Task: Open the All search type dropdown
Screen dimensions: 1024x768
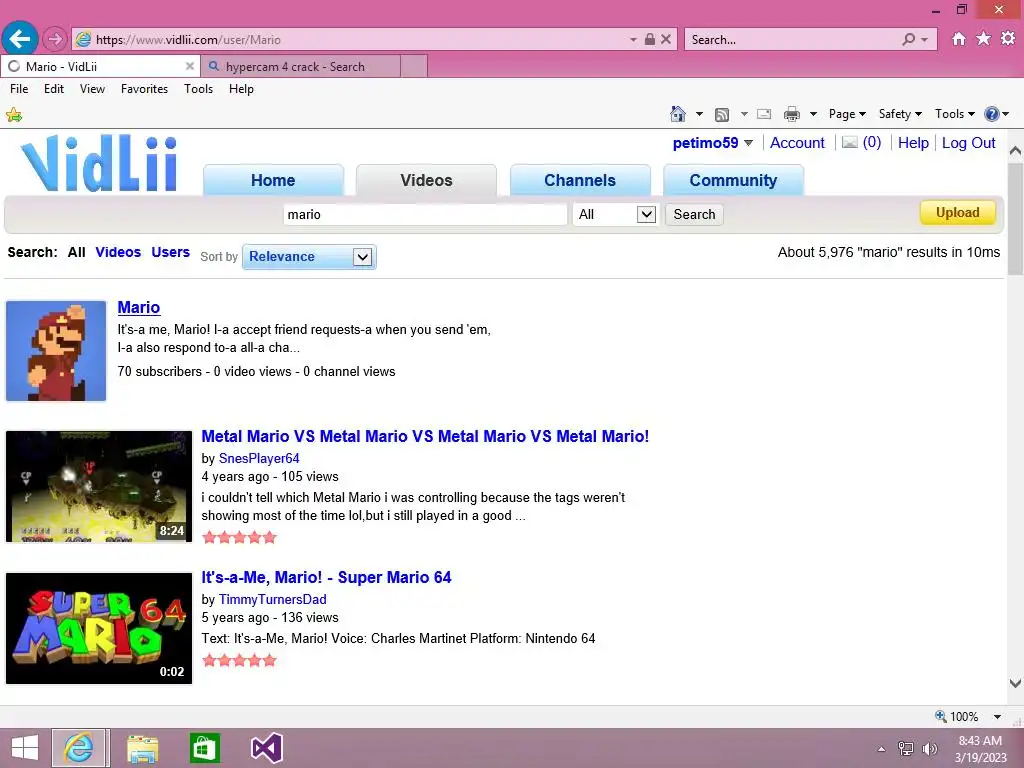Action: (615, 214)
